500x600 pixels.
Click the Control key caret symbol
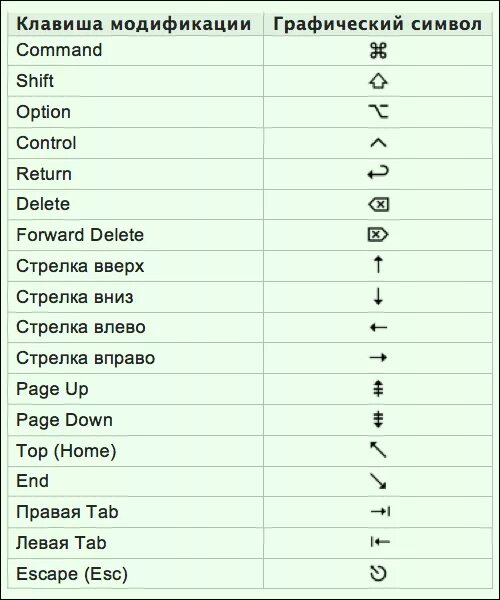[x=378, y=143]
